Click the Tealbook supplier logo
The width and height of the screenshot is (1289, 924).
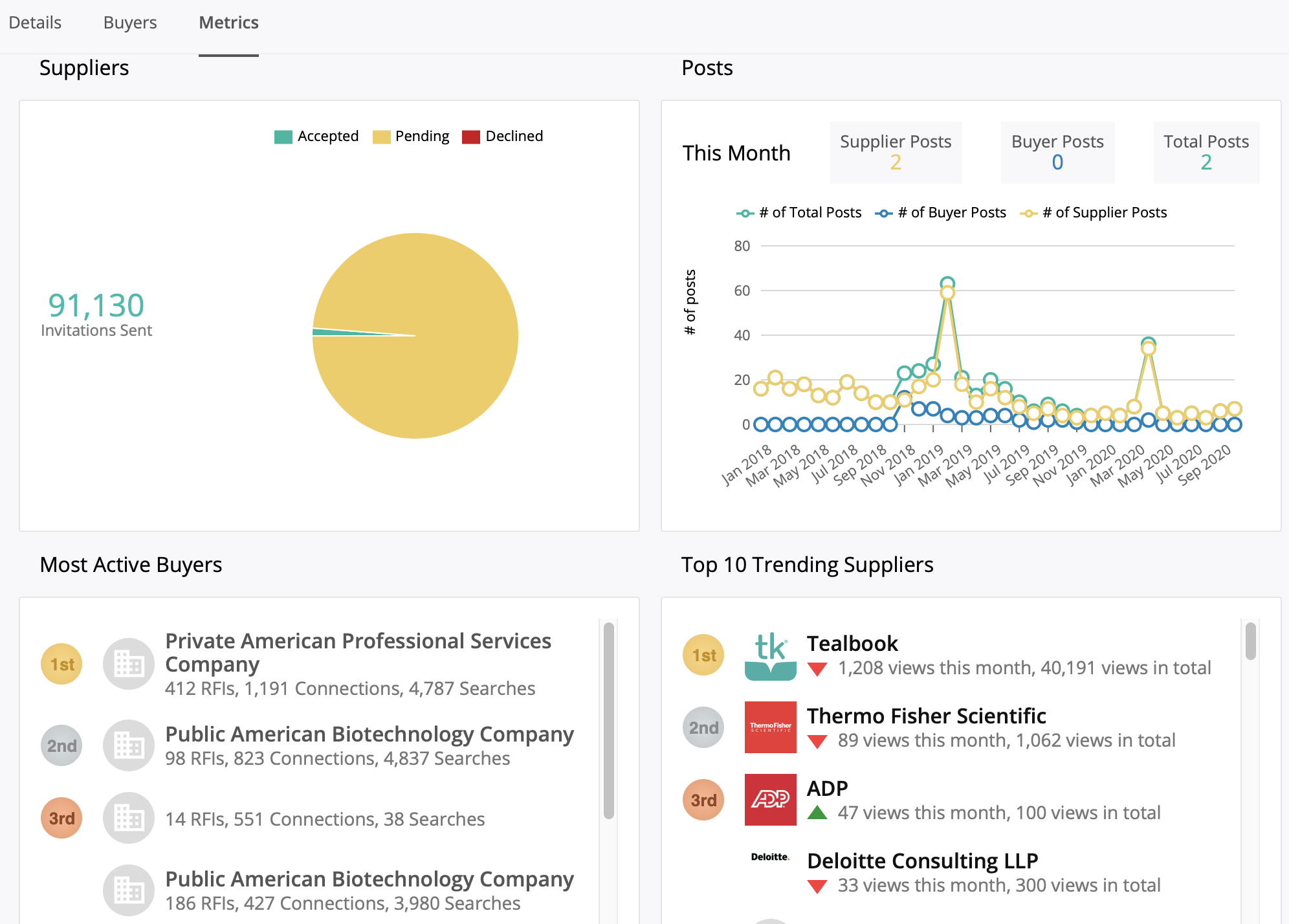coord(770,655)
